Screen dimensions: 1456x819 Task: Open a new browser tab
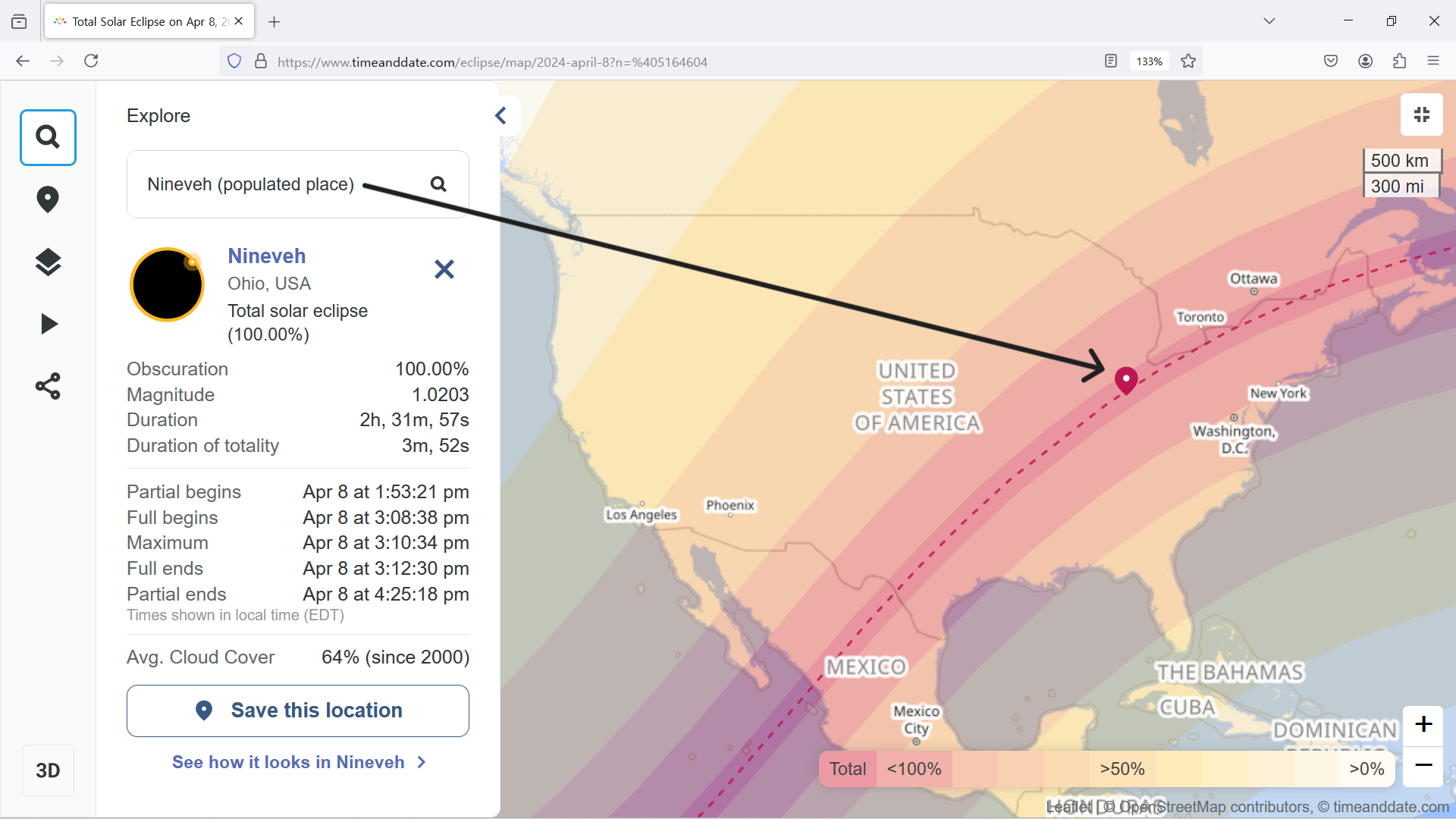[x=275, y=22]
